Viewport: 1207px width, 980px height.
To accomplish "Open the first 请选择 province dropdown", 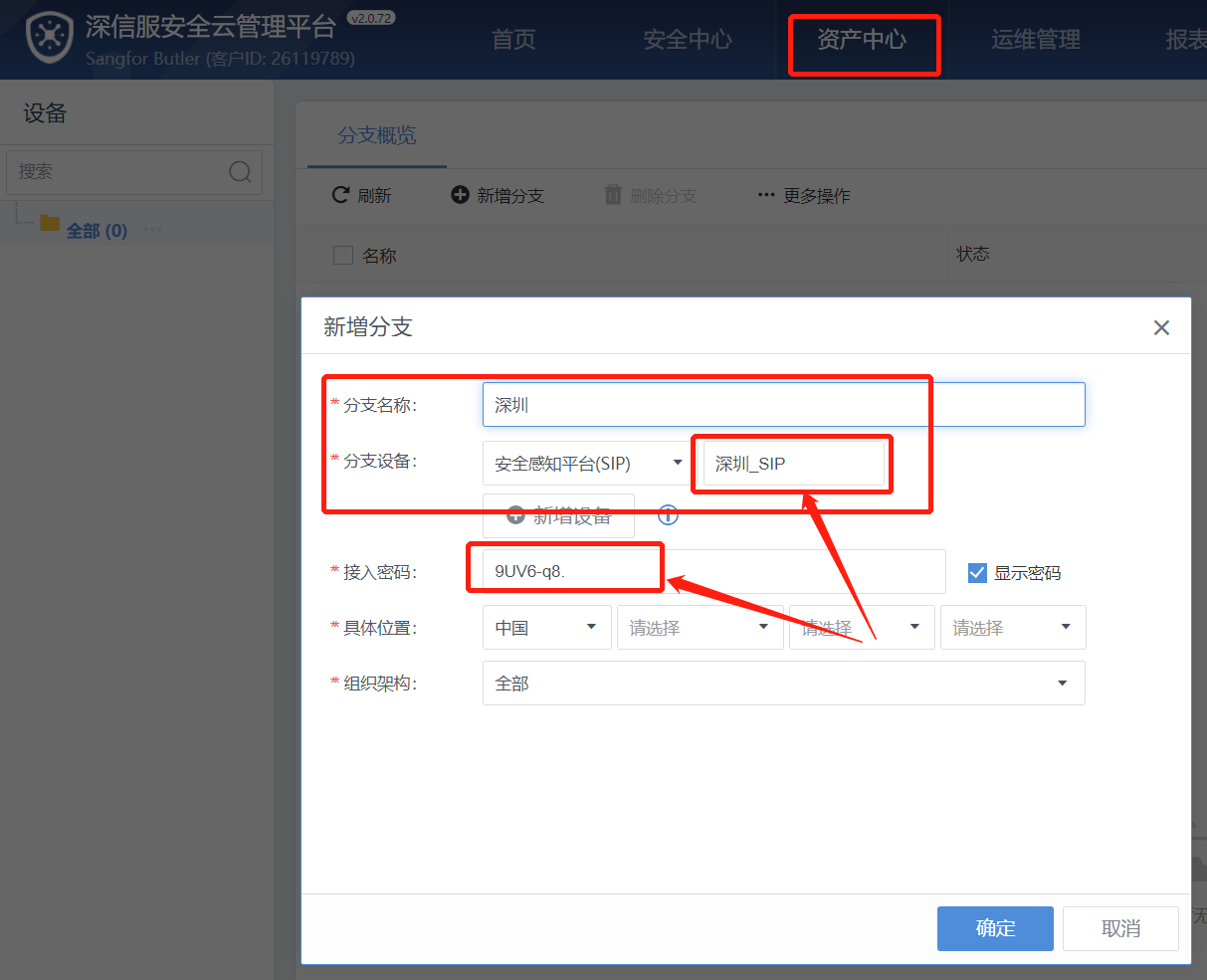I will pyautogui.click(x=700, y=628).
